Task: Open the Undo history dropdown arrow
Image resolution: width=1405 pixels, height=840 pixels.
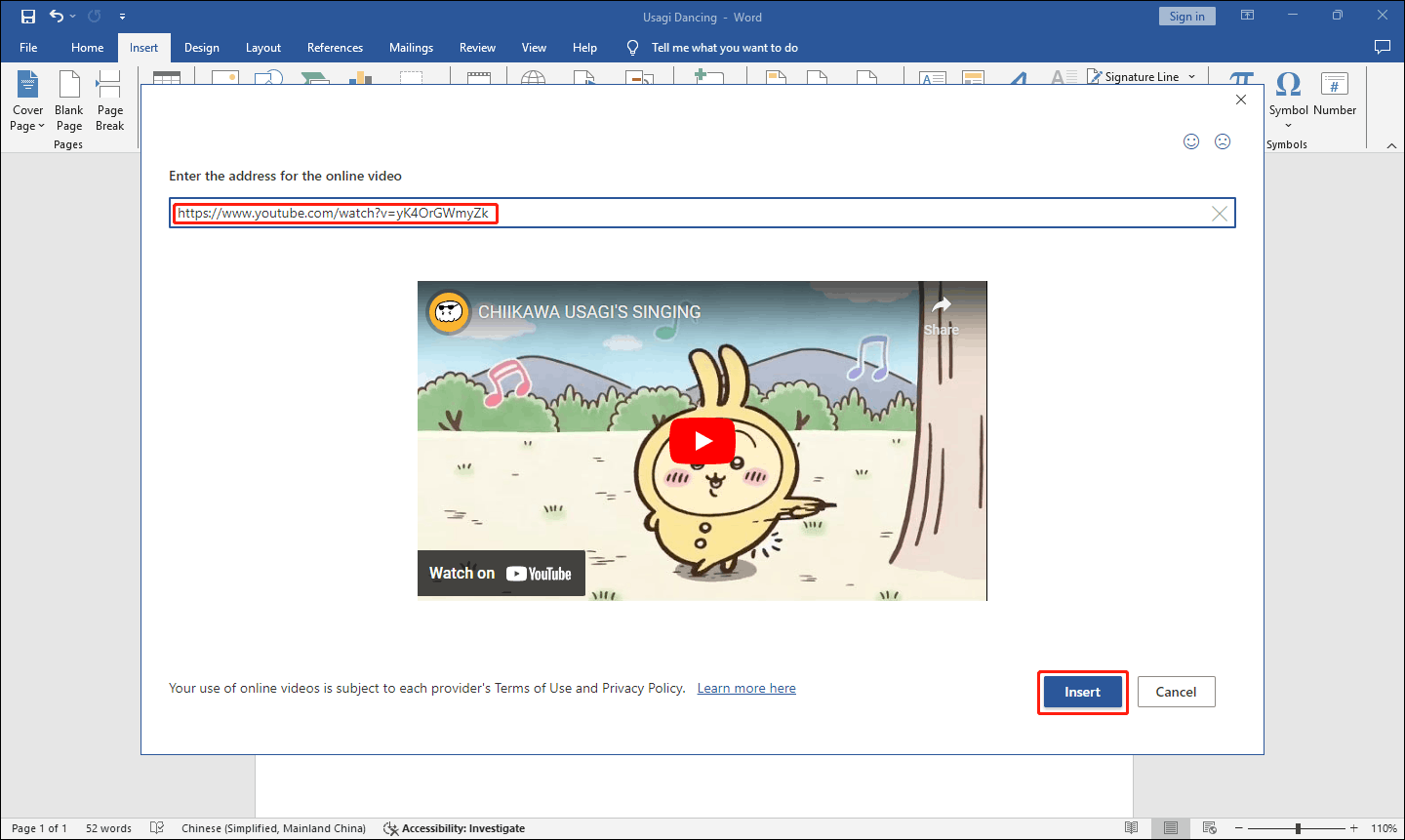Action: click(72, 17)
